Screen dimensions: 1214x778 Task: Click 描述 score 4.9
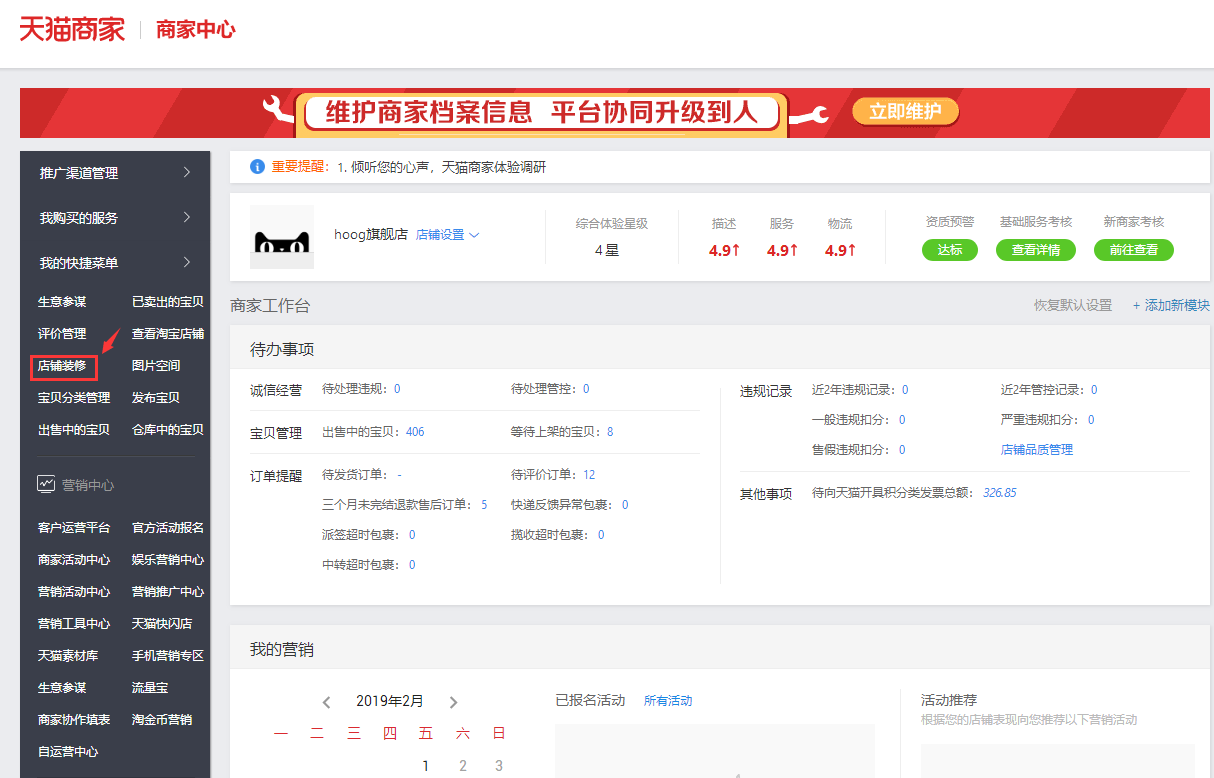724,251
